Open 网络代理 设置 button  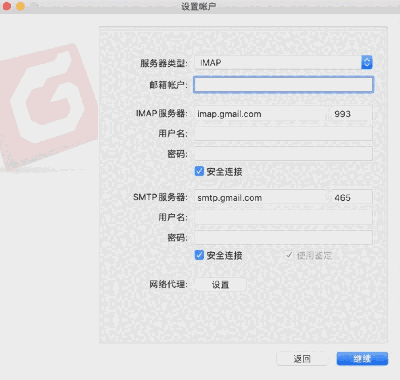pos(220,285)
